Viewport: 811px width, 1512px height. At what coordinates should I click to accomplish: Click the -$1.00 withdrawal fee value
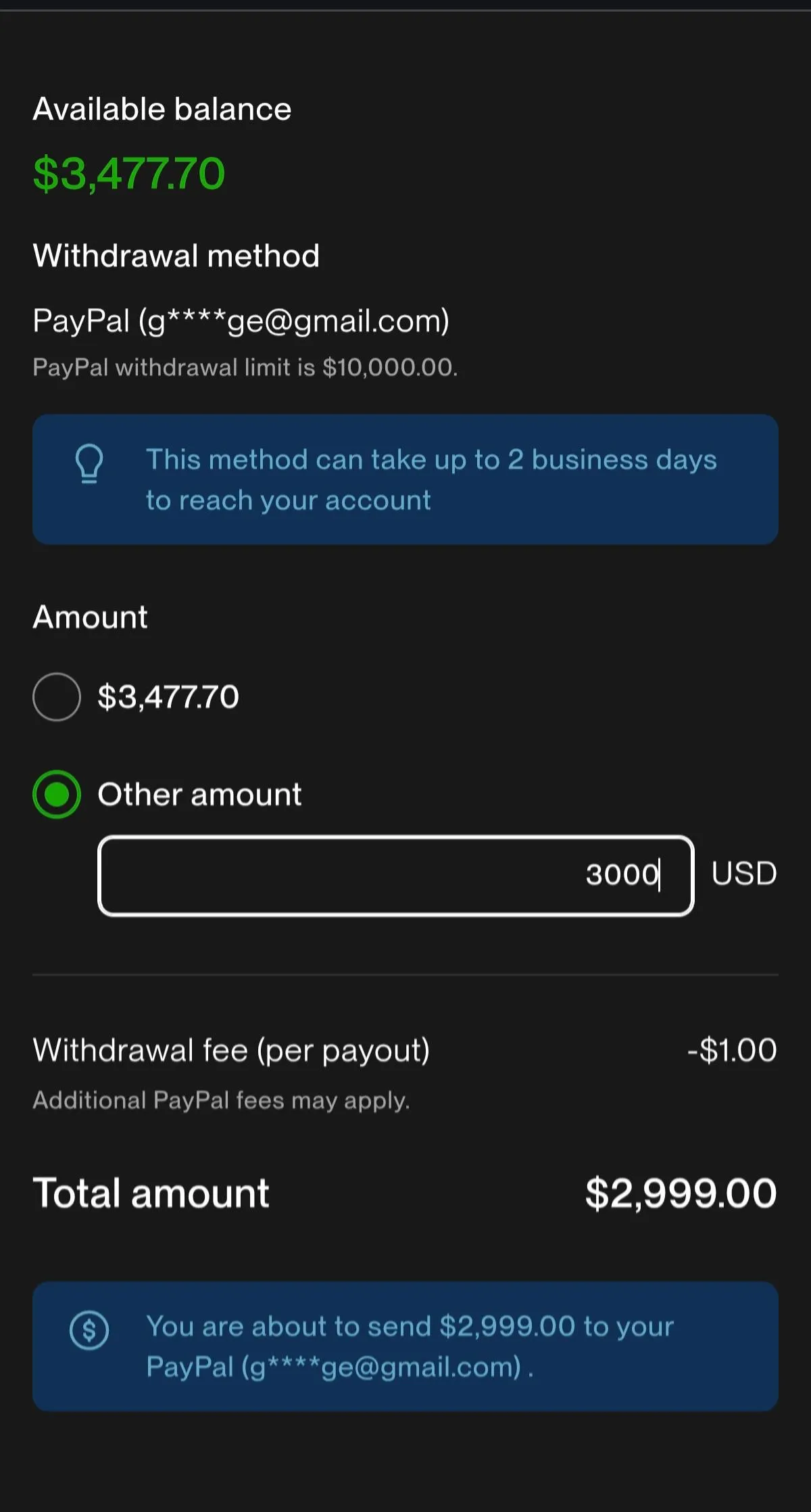[732, 1050]
